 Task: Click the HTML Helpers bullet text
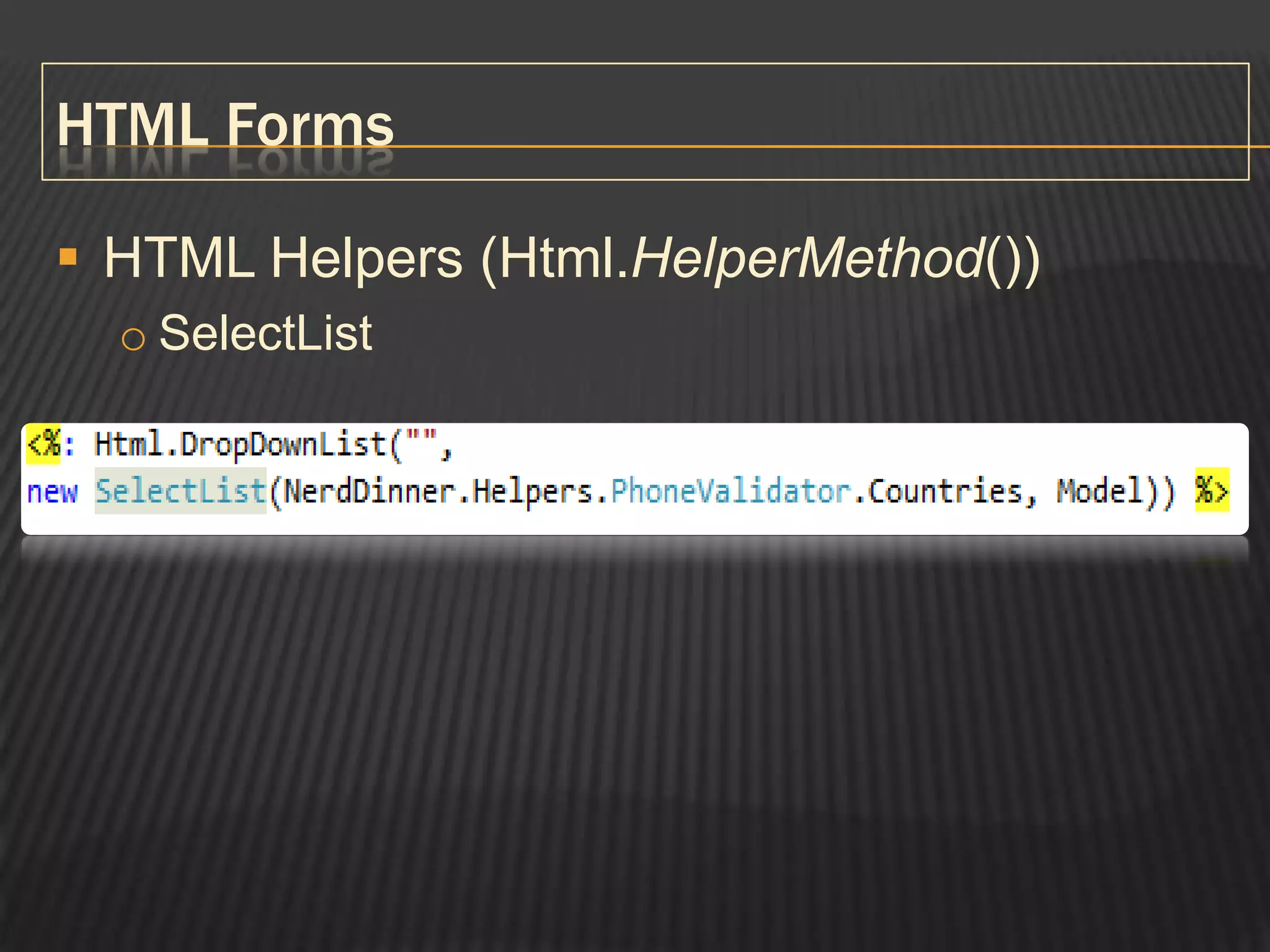point(285,258)
